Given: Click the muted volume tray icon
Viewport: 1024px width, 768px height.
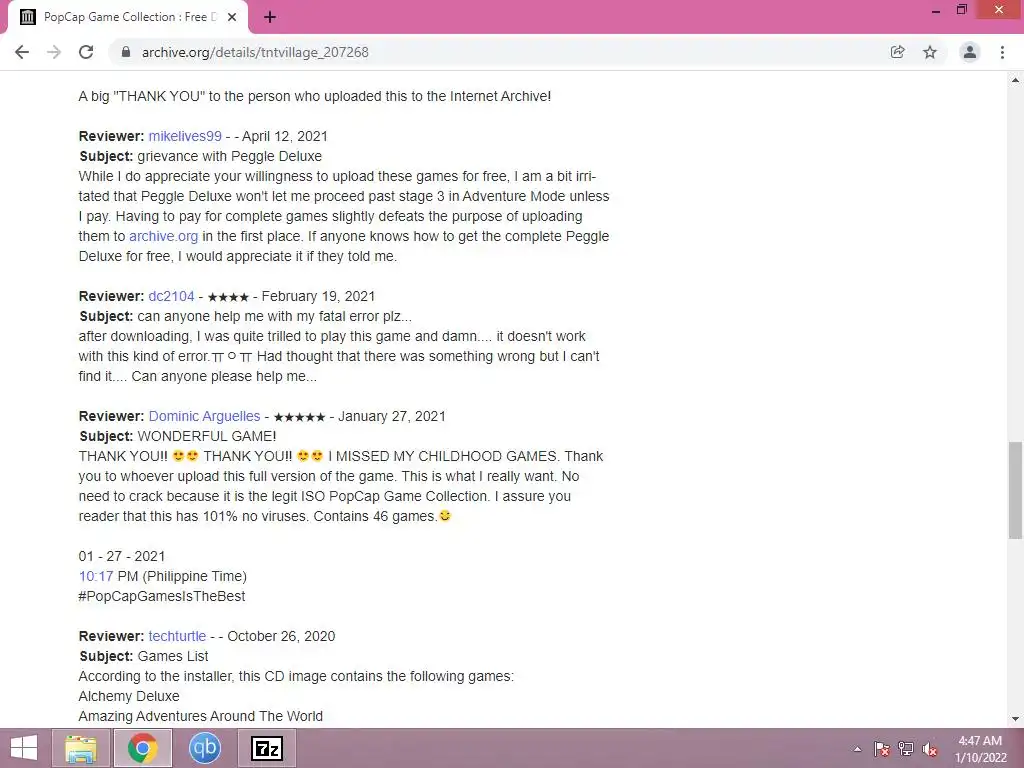Looking at the screenshot, I should click(x=930, y=749).
